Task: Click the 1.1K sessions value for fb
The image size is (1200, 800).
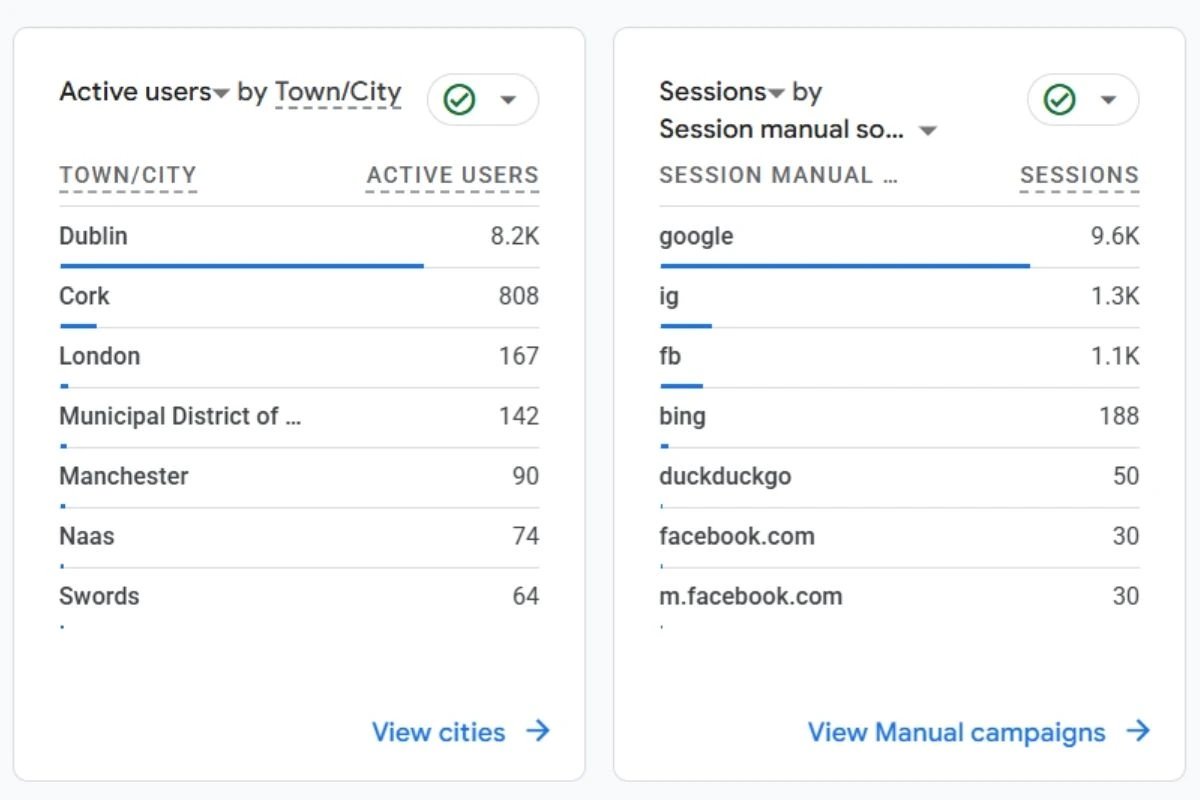Action: click(x=1115, y=356)
